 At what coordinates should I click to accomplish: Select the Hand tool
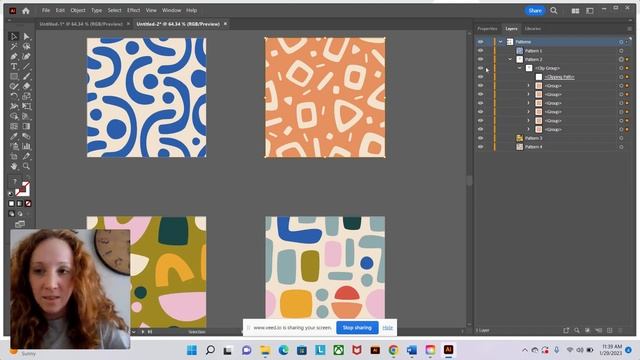[14, 166]
